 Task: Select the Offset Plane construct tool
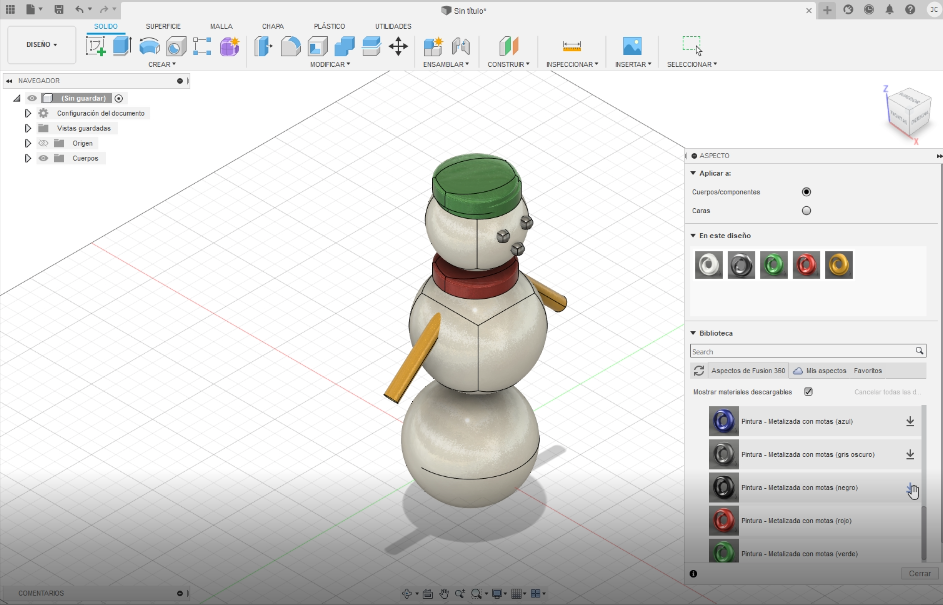click(x=508, y=46)
